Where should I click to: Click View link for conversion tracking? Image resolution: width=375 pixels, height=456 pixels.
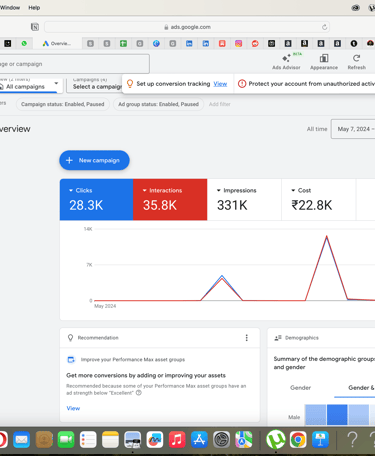220,84
